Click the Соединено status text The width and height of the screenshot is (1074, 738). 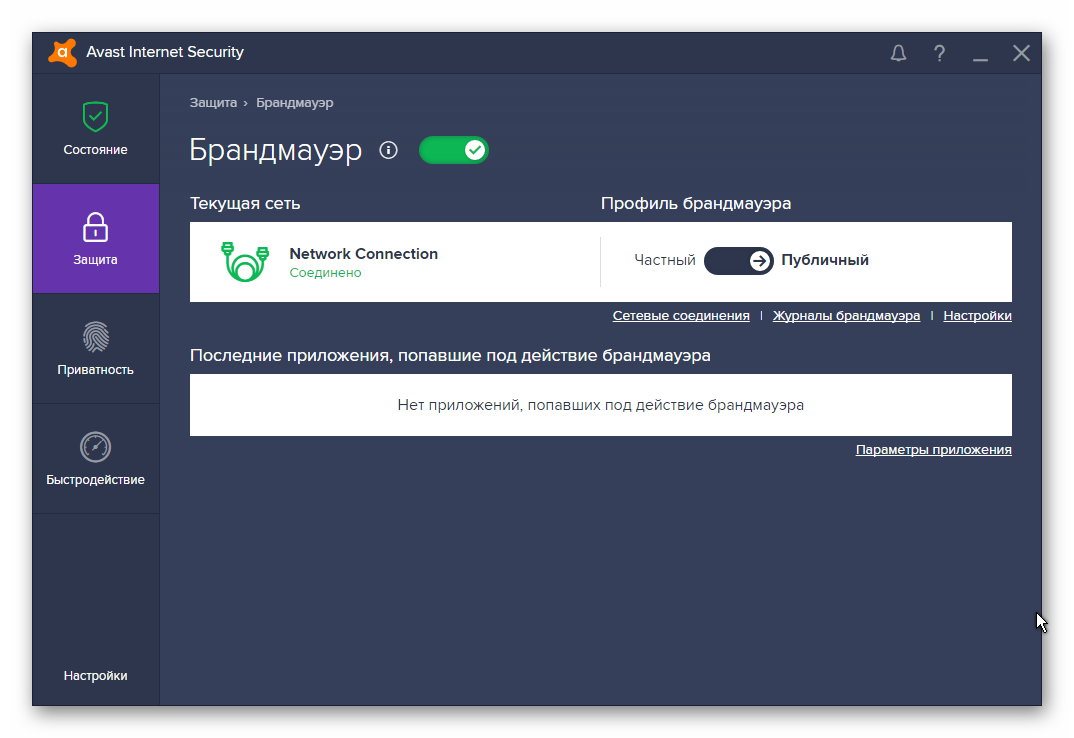325,273
